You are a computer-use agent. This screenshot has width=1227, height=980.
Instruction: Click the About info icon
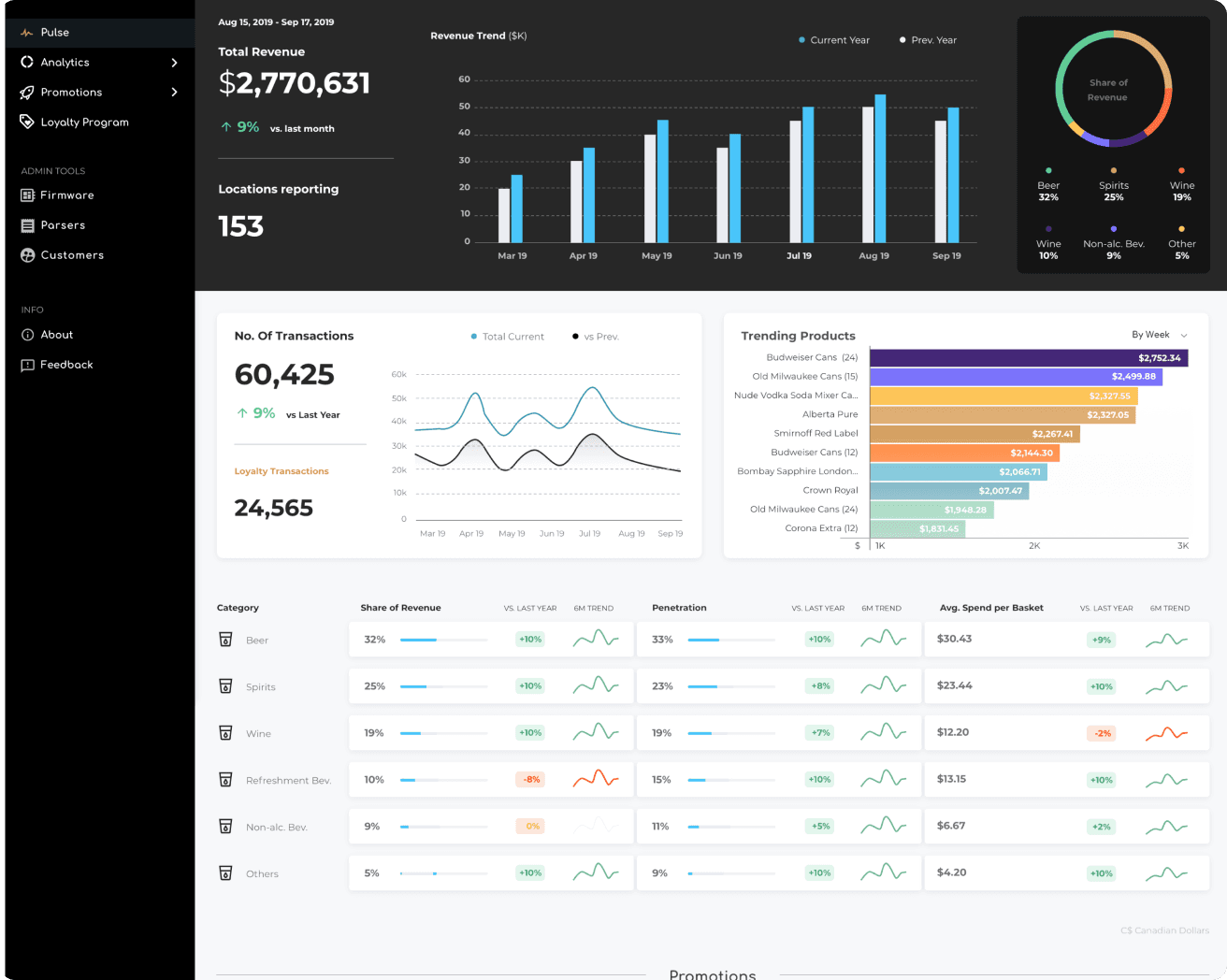pyautogui.click(x=27, y=335)
